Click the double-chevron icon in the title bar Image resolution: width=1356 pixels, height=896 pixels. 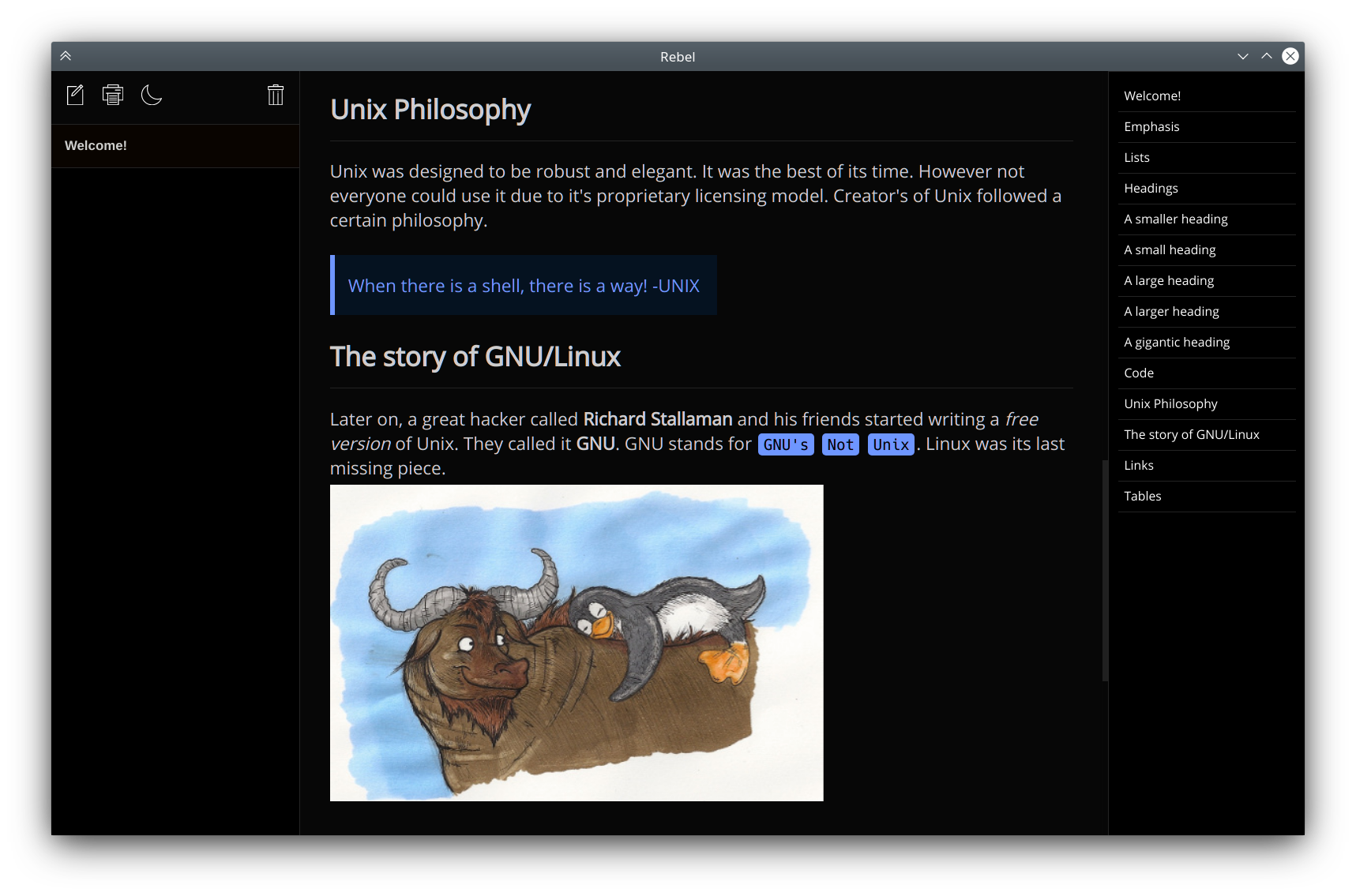66,56
